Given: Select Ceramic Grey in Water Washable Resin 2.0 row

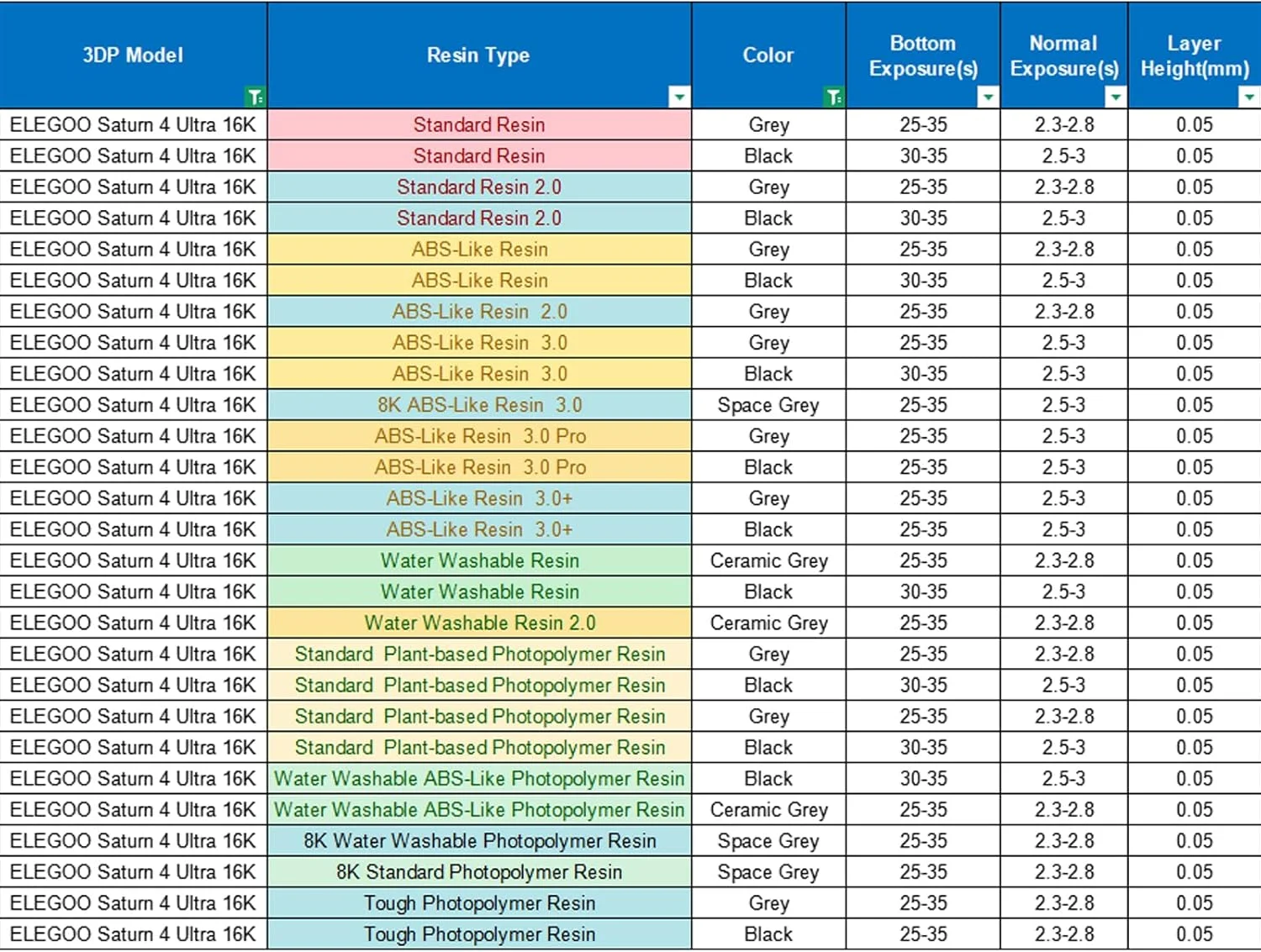Looking at the screenshot, I should [x=768, y=623].
